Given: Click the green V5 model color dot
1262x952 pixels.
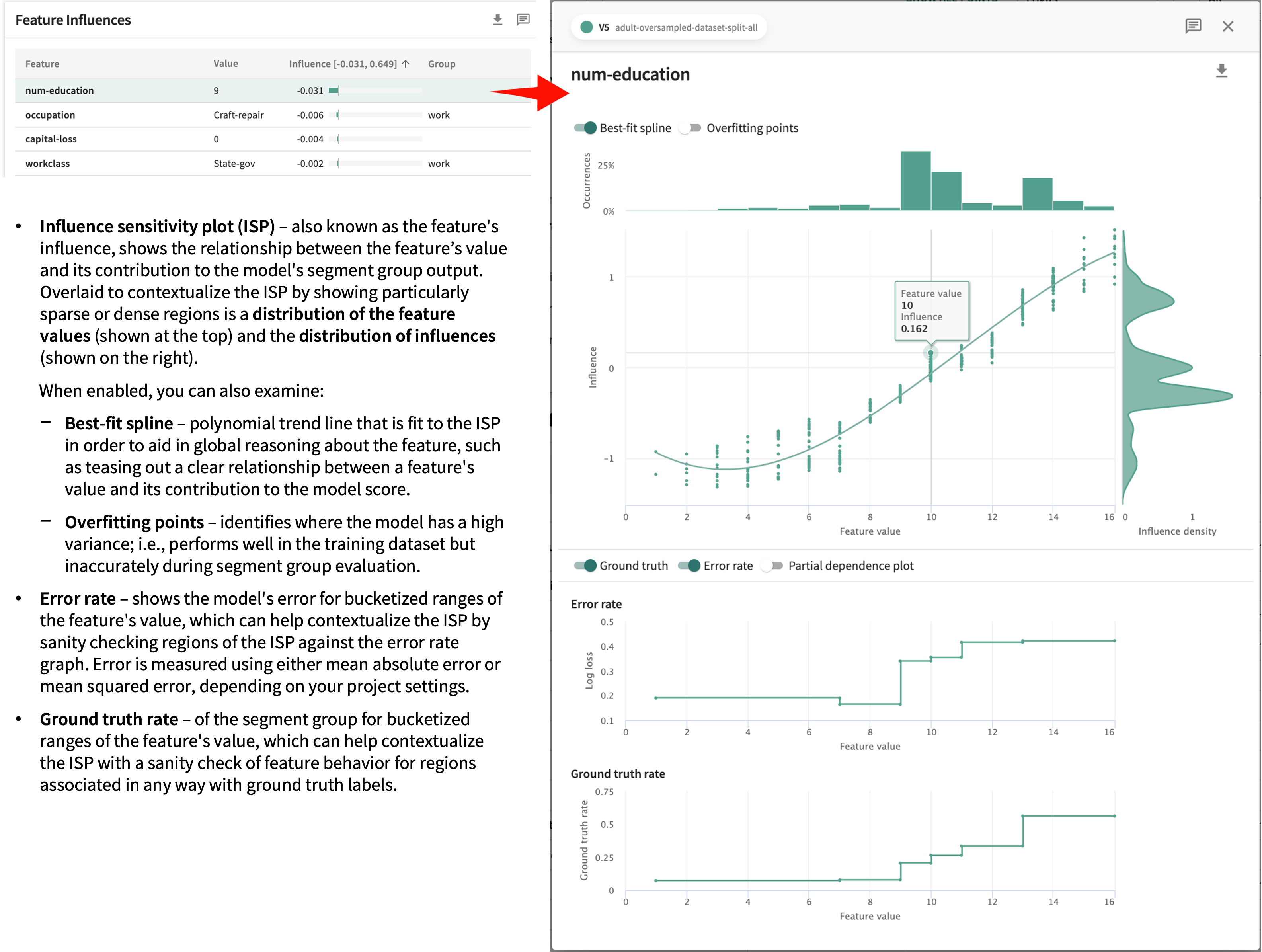Looking at the screenshot, I should point(586,27).
